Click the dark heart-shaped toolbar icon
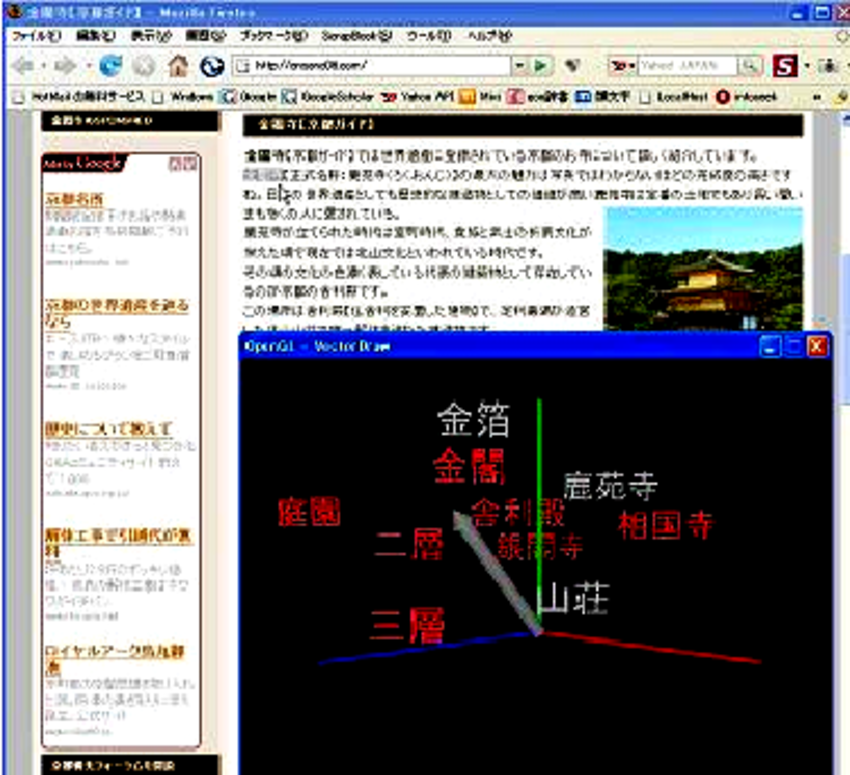 [572, 66]
